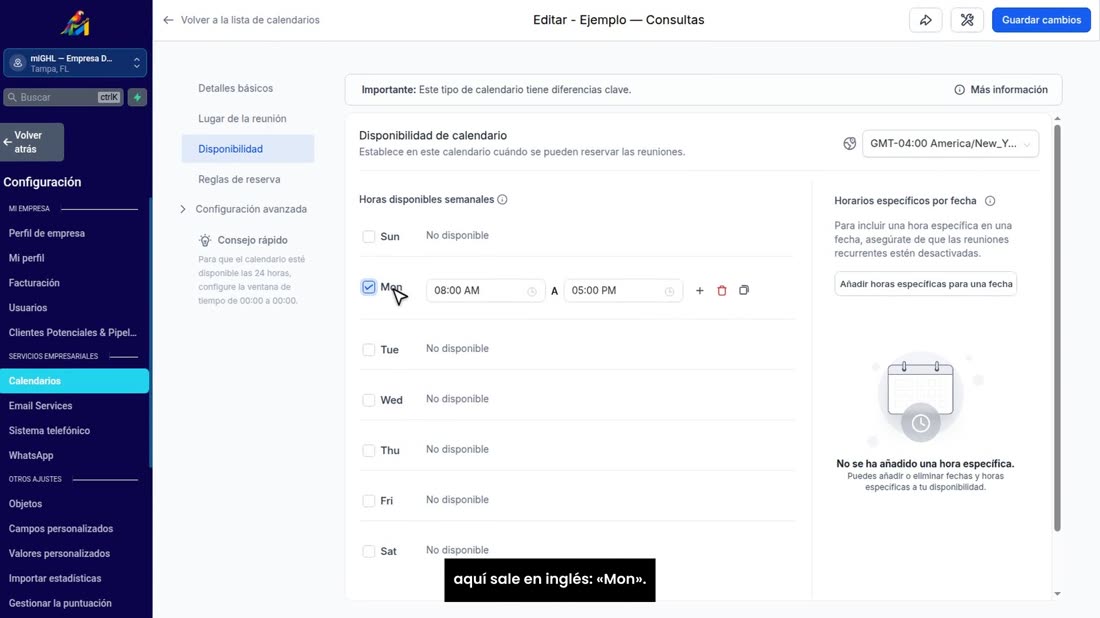Click the Buscar search field
Image resolution: width=1100 pixels, height=618 pixels.
point(63,98)
